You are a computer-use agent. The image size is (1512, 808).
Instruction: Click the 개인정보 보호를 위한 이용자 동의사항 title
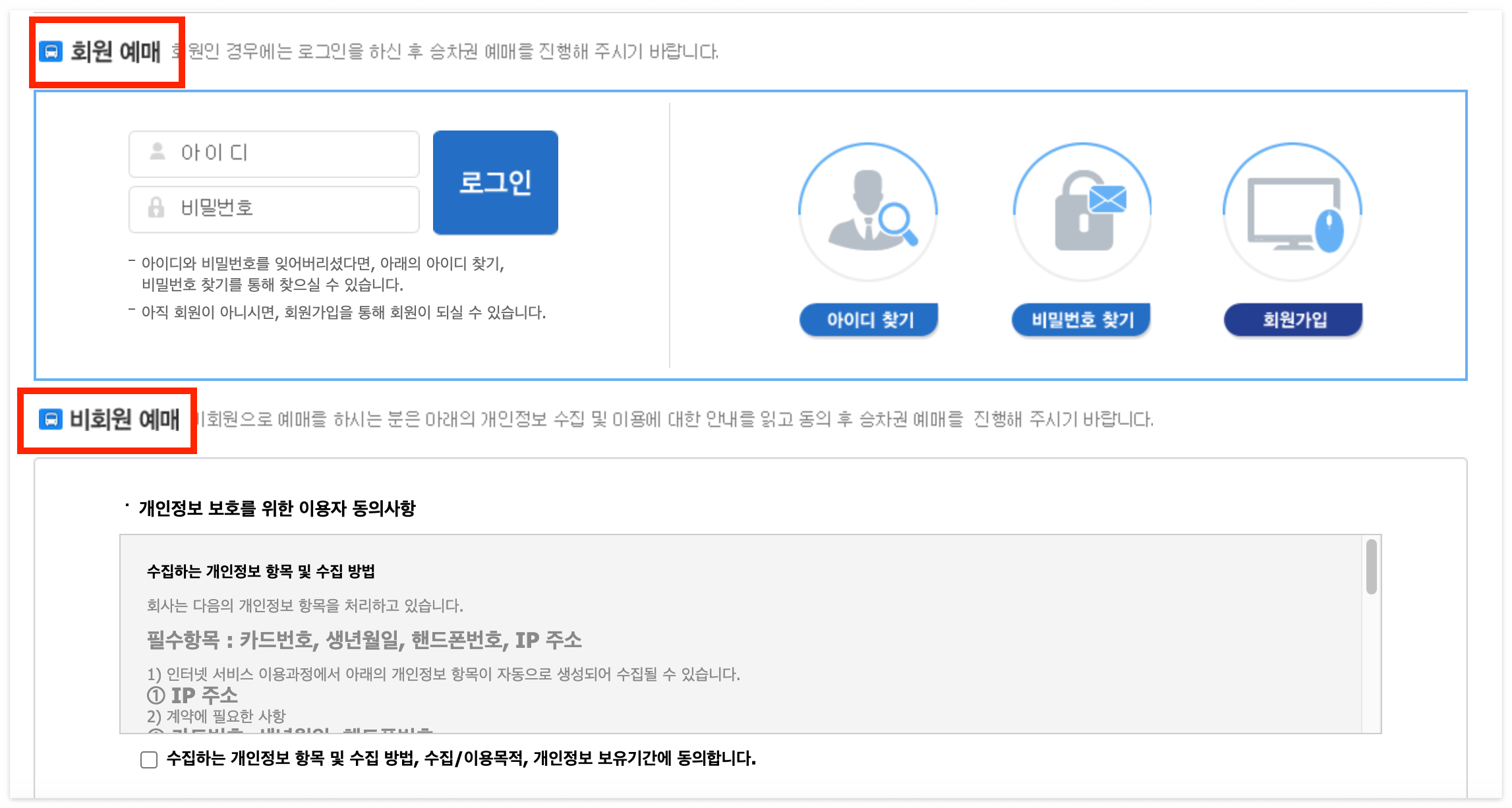(277, 508)
